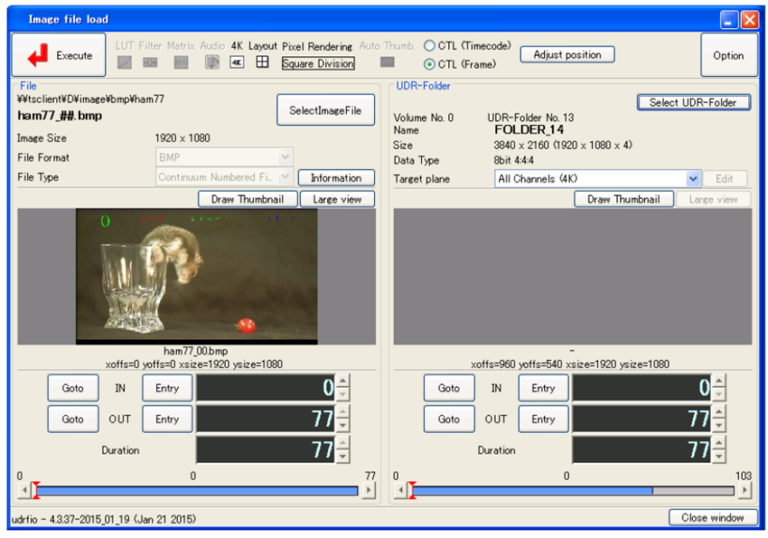The height and width of the screenshot is (538, 768).
Task: Click the grayed-out Auto Thumb icon
Action: pos(388,63)
